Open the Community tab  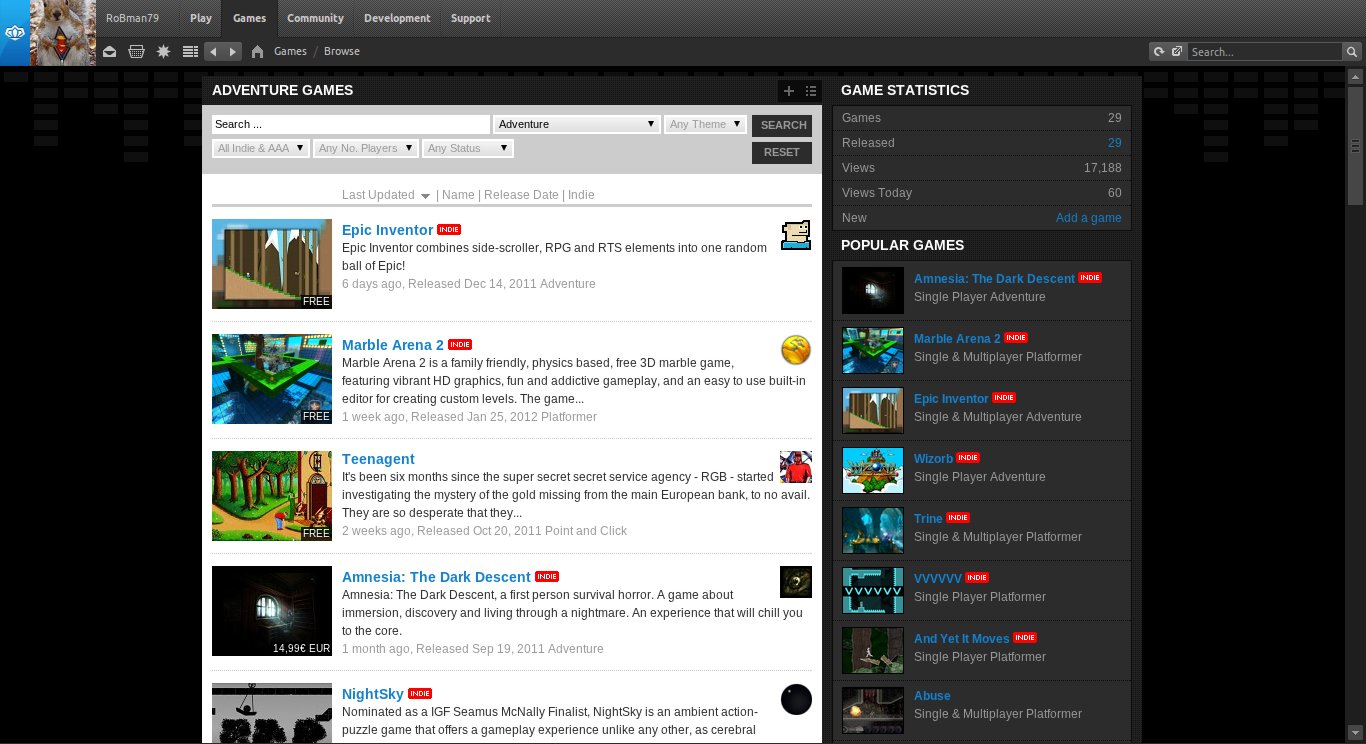click(x=315, y=18)
